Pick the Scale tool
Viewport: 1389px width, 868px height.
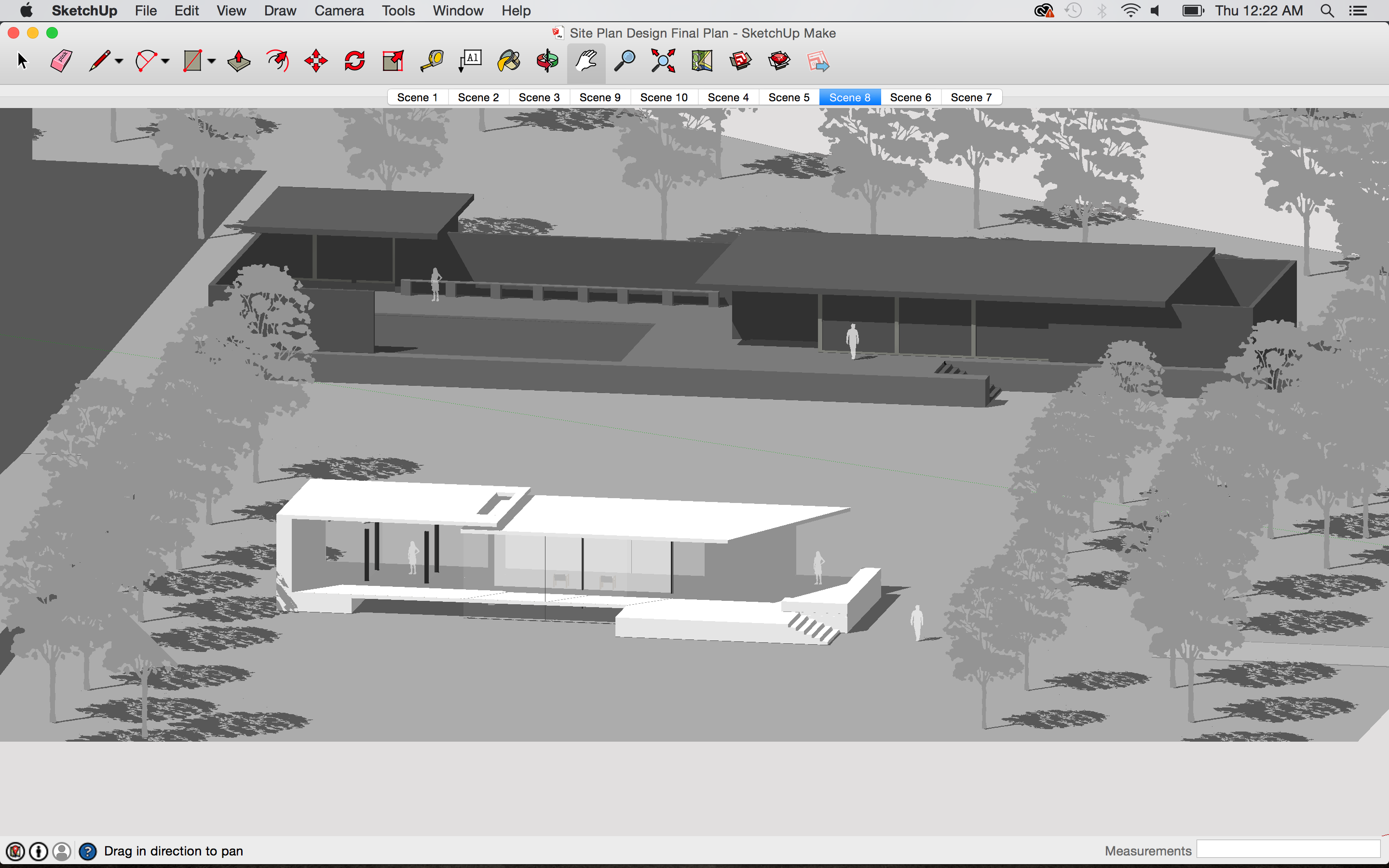click(393, 61)
